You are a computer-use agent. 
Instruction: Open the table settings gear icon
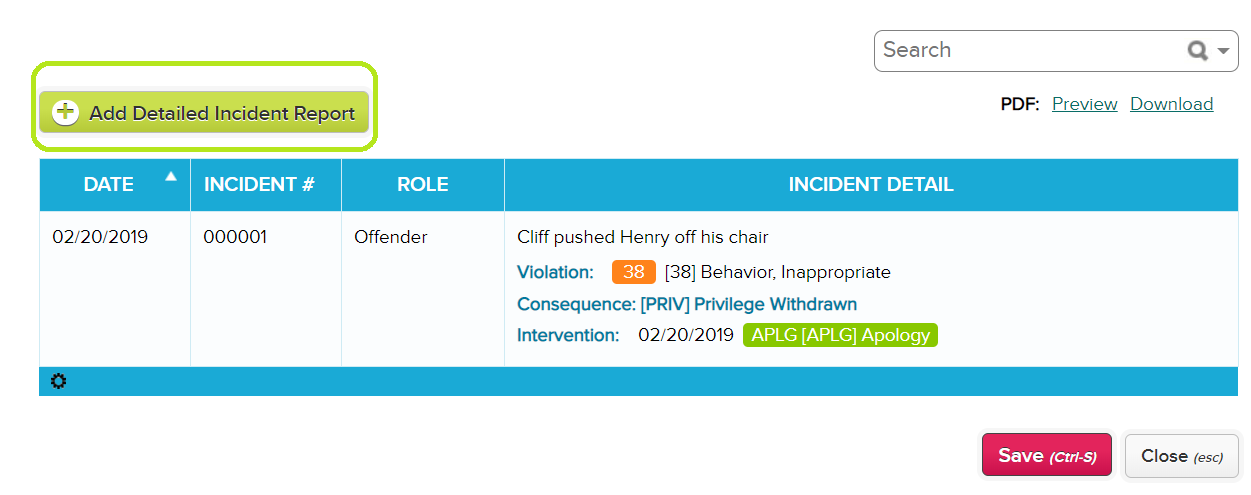[58, 381]
